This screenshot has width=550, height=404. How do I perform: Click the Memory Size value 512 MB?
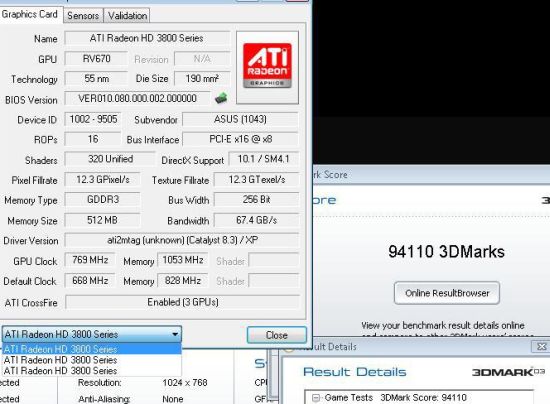(103, 220)
